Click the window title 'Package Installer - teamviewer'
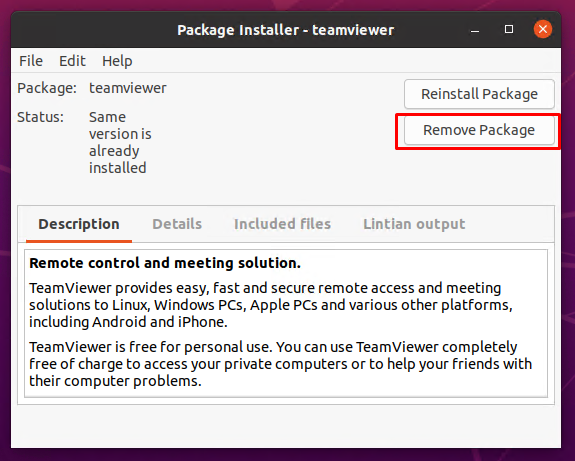575x461 pixels. (285, 30)
